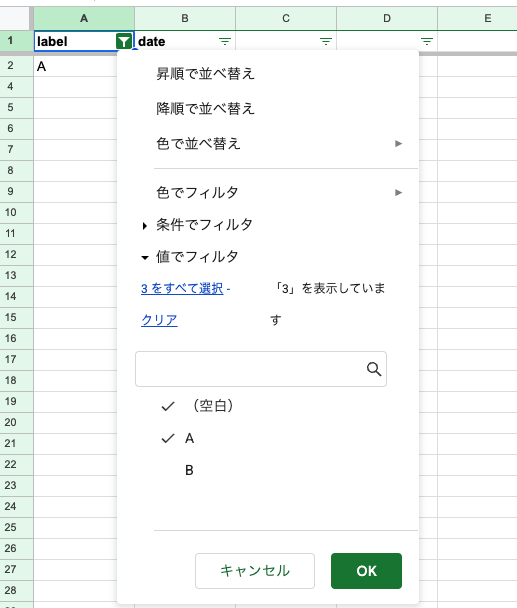Image resolution: width=517 pixels, height=608 pixels.
Task: Click the active green filter icon in column A
Action: point(124,41)
